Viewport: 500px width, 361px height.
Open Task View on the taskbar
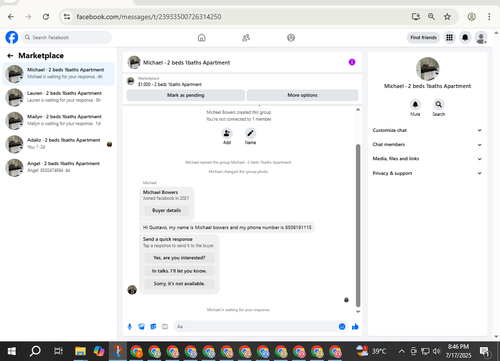[x=58, y=351]
